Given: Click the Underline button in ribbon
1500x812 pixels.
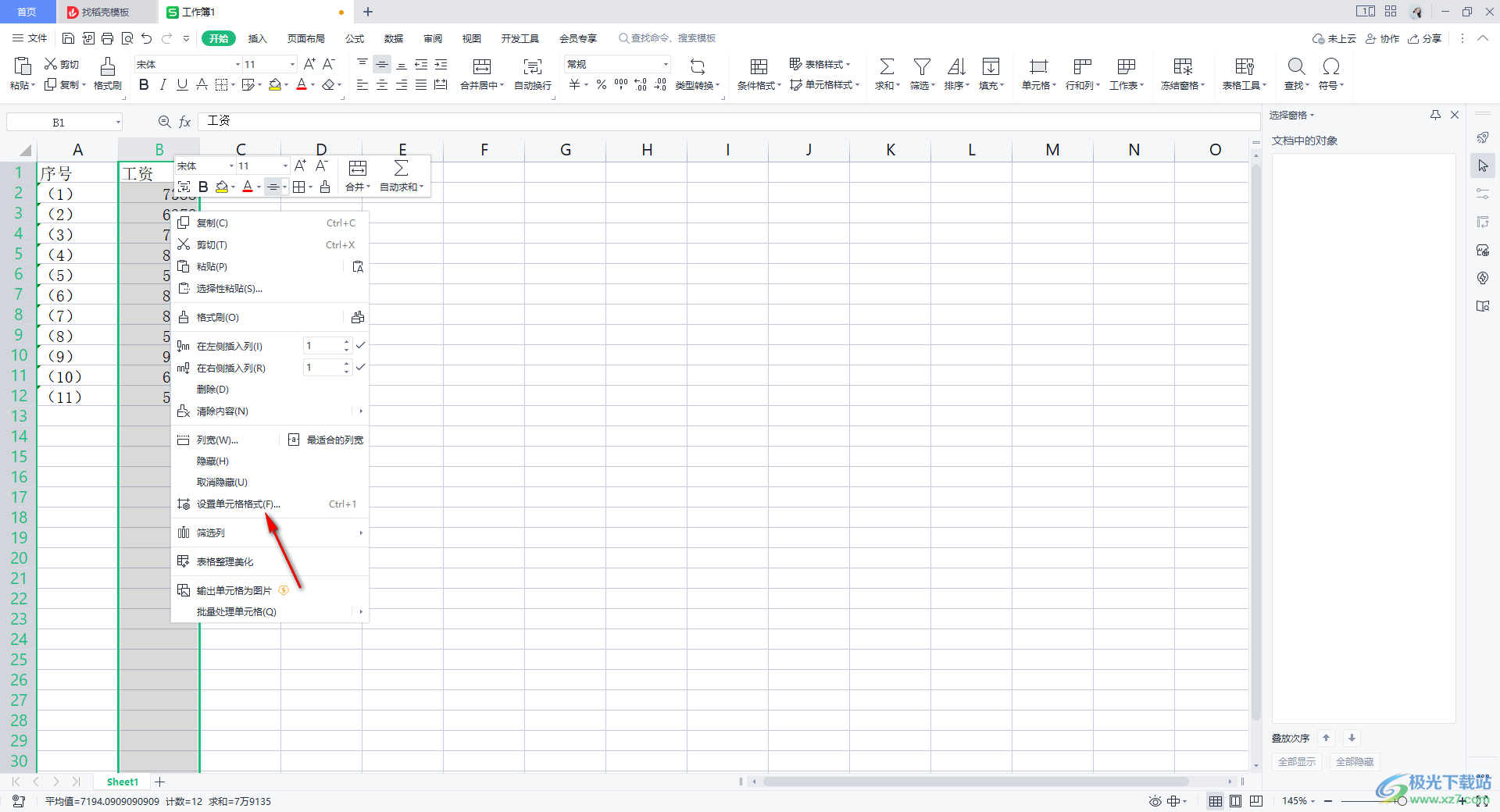Looking at the screenshot, I should (182, 84).
